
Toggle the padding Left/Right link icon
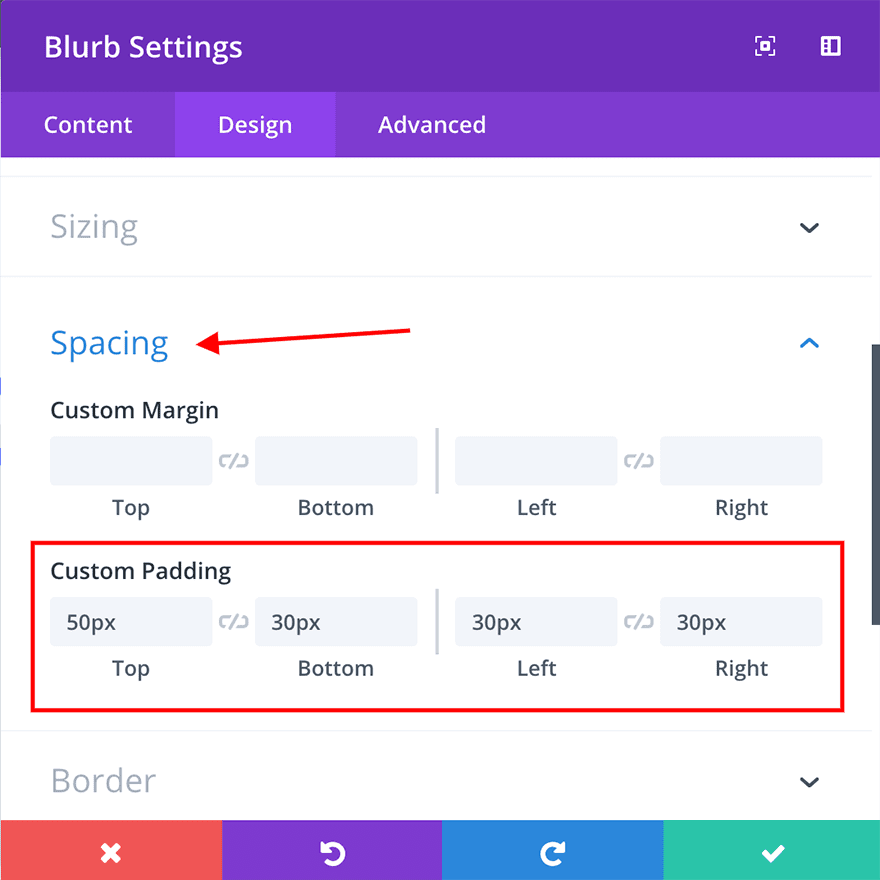pos(639,622)
